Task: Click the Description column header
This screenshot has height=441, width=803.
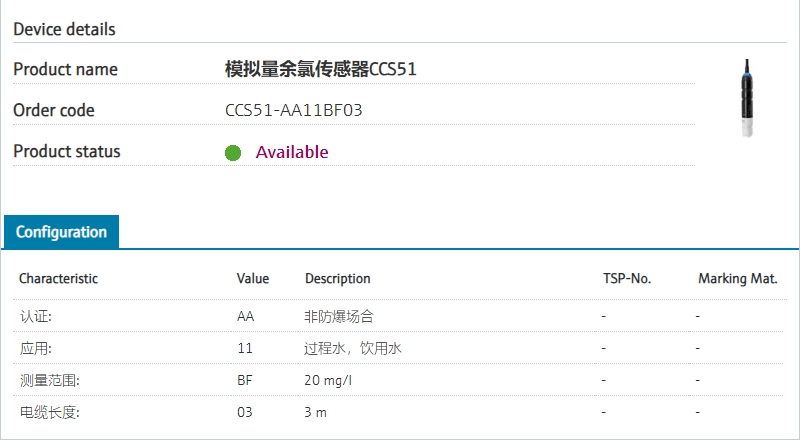Action: pyautogui.click(x=338, y=279)
